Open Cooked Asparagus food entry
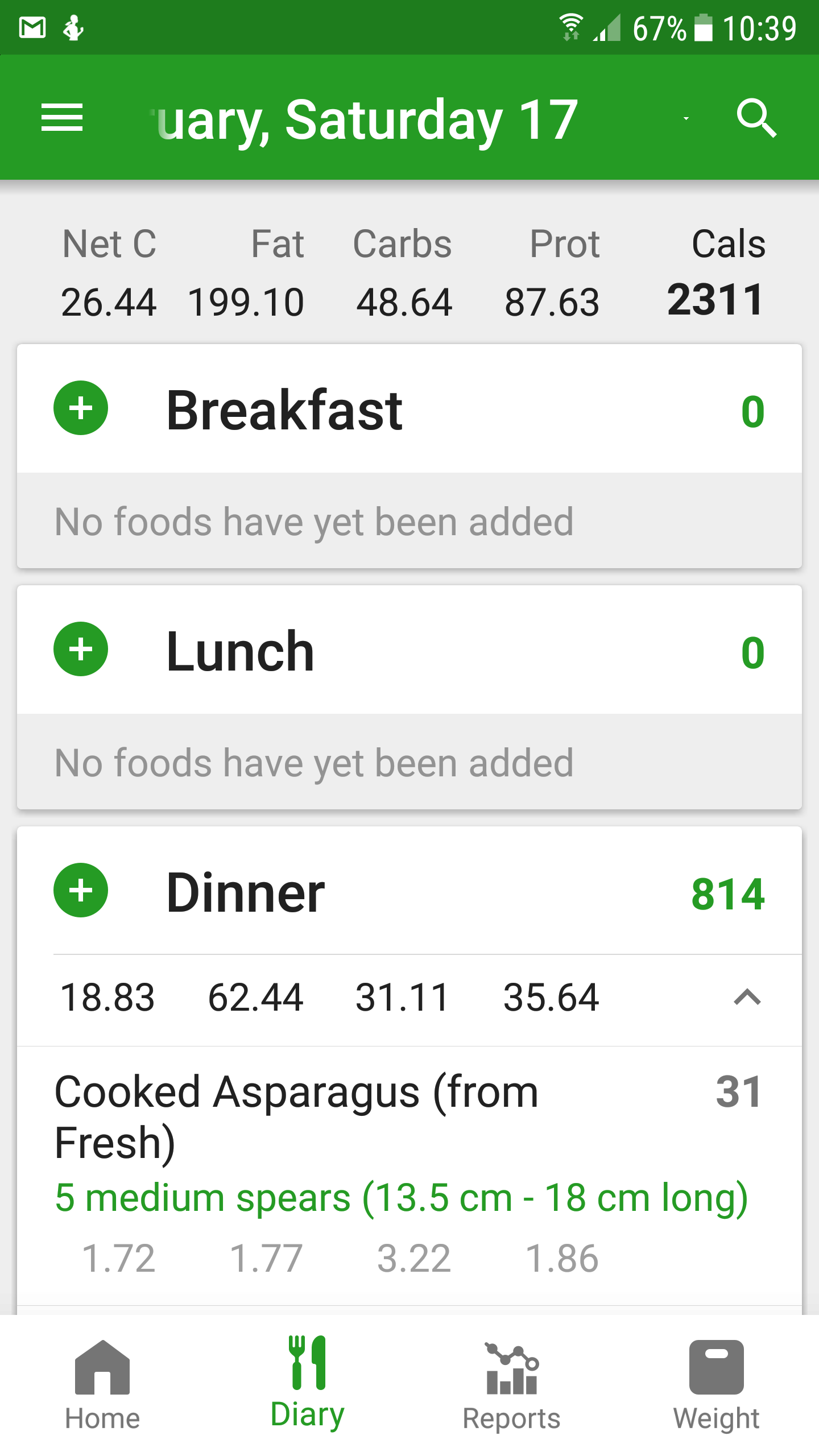 click(296, 1116)
